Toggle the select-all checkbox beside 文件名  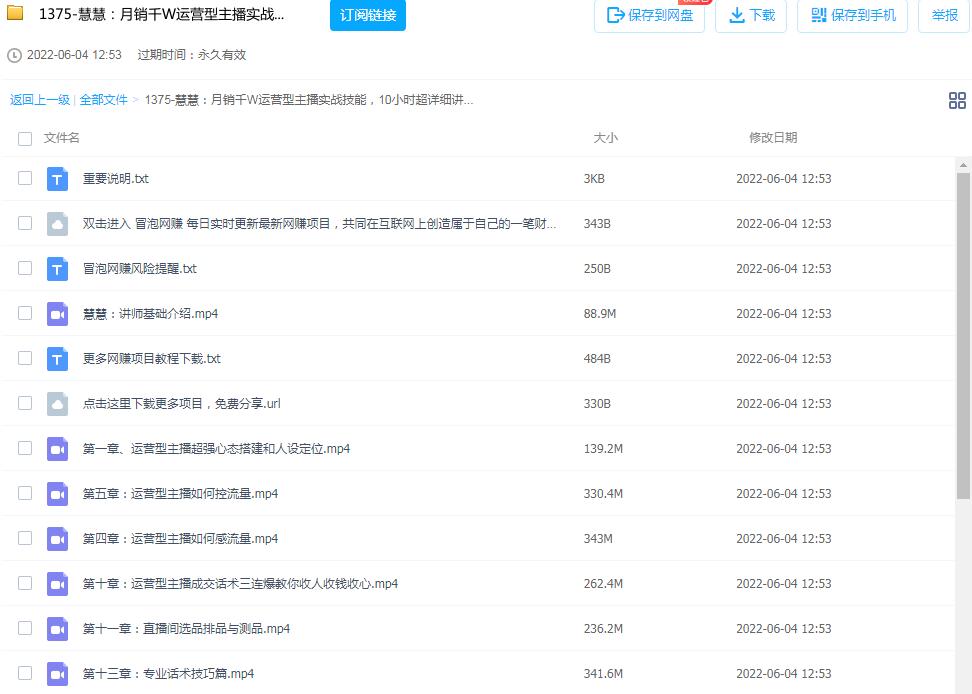25,138
